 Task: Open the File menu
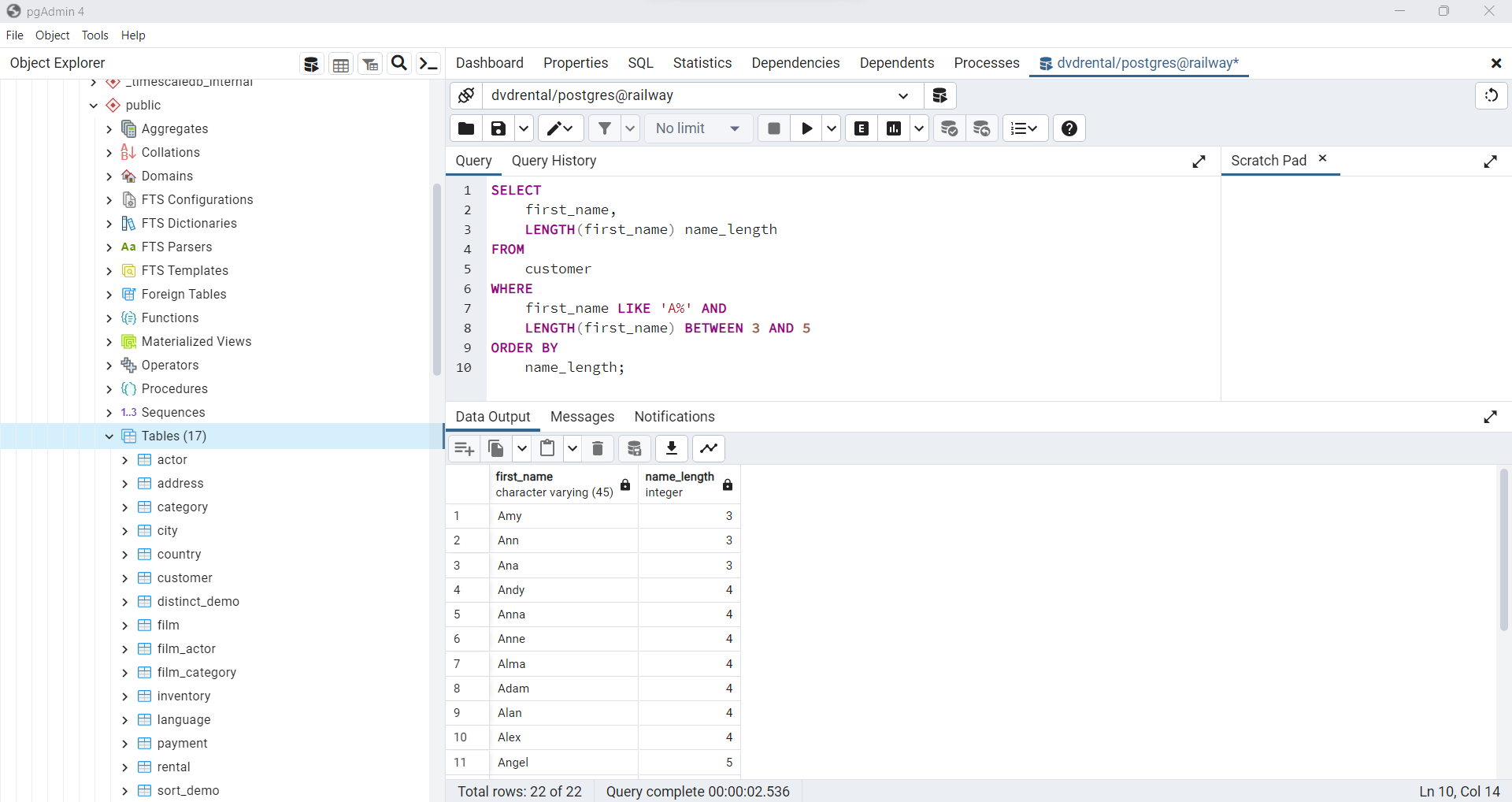pyautogui.click(x=15, y=35)
